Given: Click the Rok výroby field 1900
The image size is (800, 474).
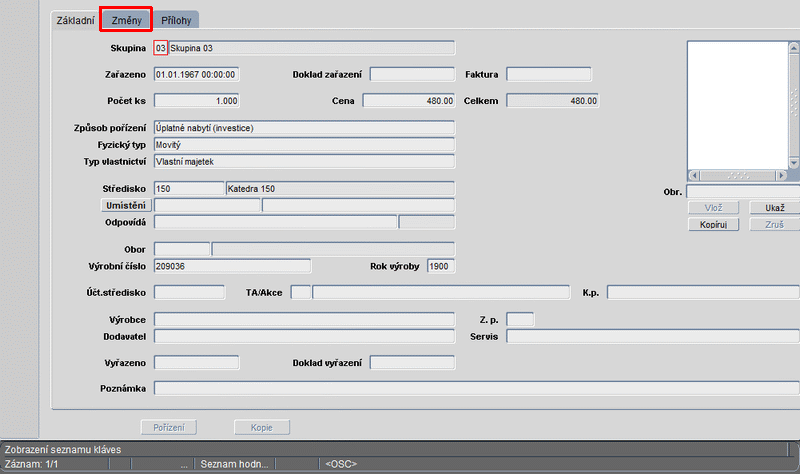Looking at the screenshot, I should click(x=441, y=266).
